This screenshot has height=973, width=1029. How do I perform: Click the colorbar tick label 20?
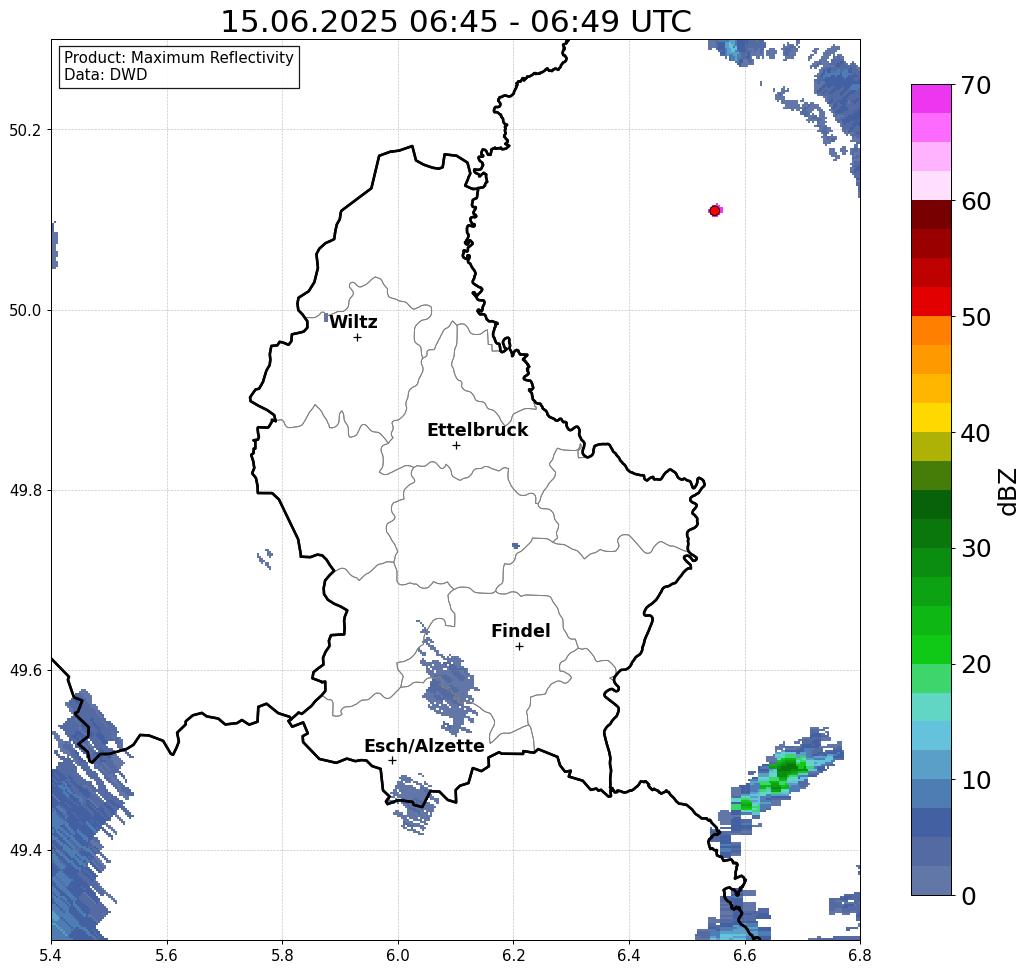coord(976,664)
